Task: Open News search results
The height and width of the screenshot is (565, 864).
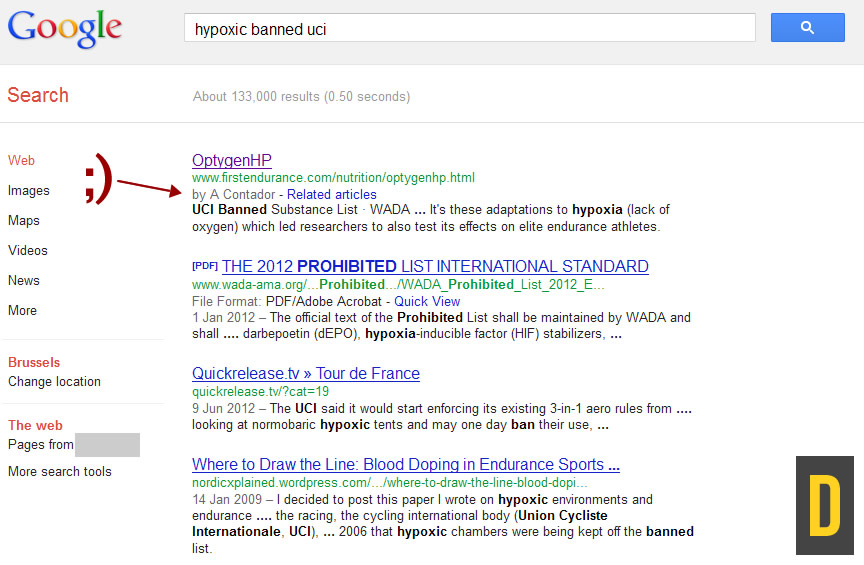Action: pos(24,280)
